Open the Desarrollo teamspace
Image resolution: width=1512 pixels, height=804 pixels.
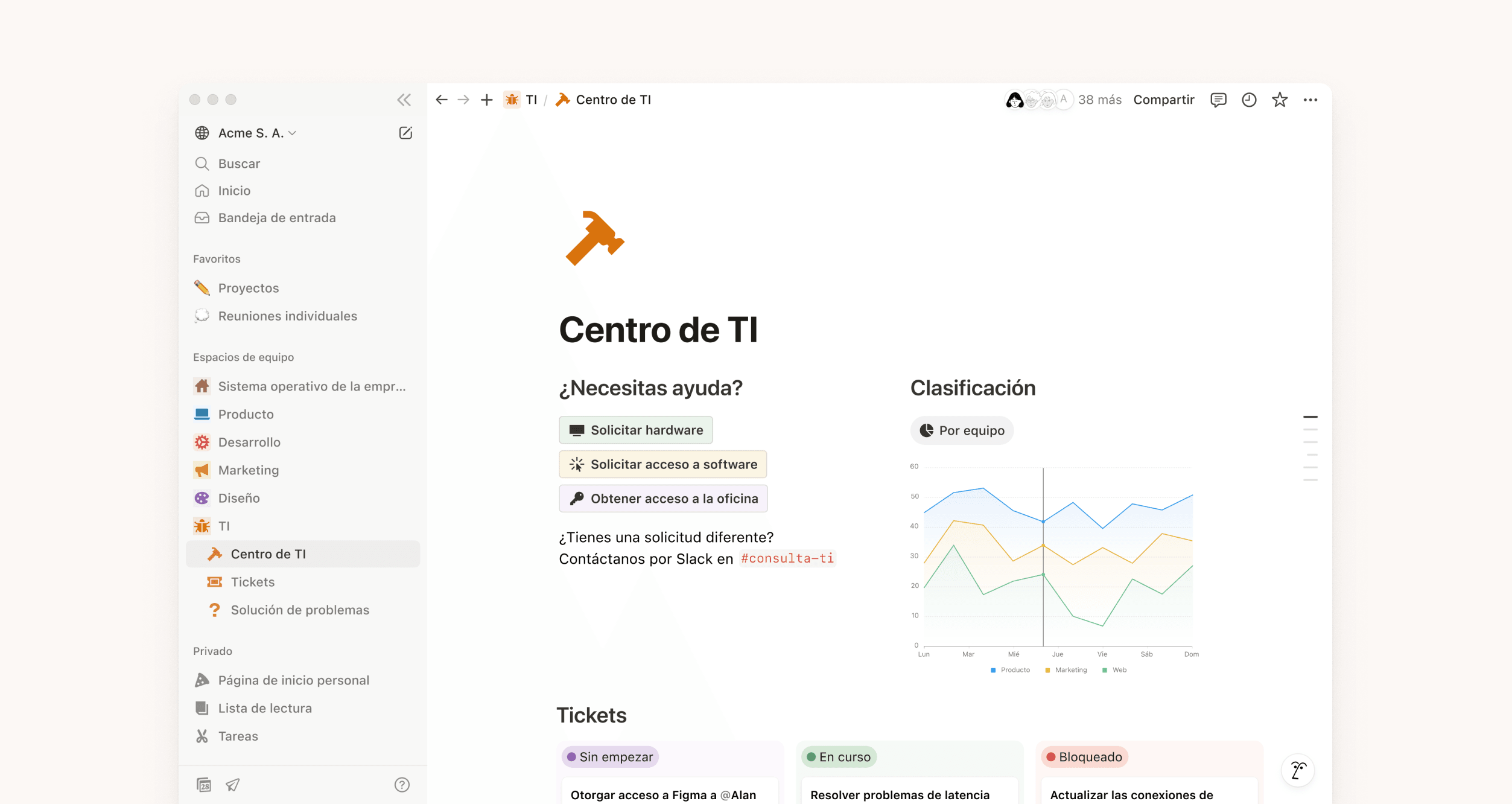(302, 442)
